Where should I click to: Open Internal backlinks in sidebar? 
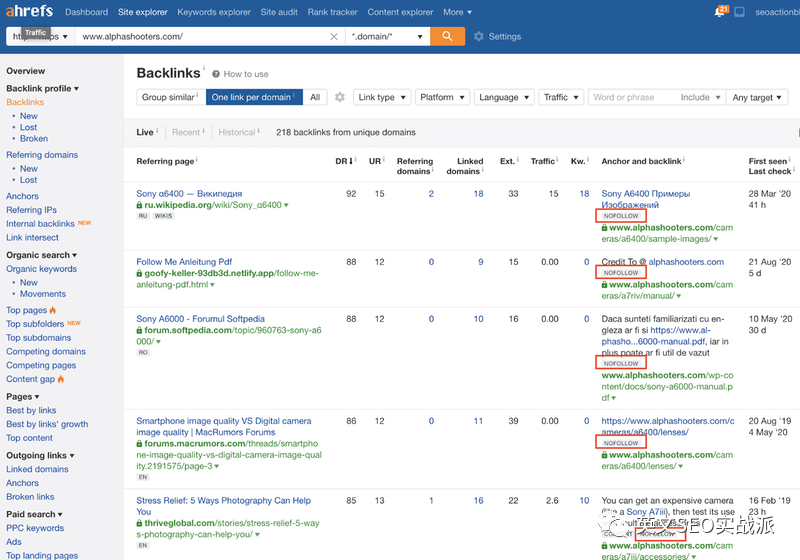click(40, 224)
